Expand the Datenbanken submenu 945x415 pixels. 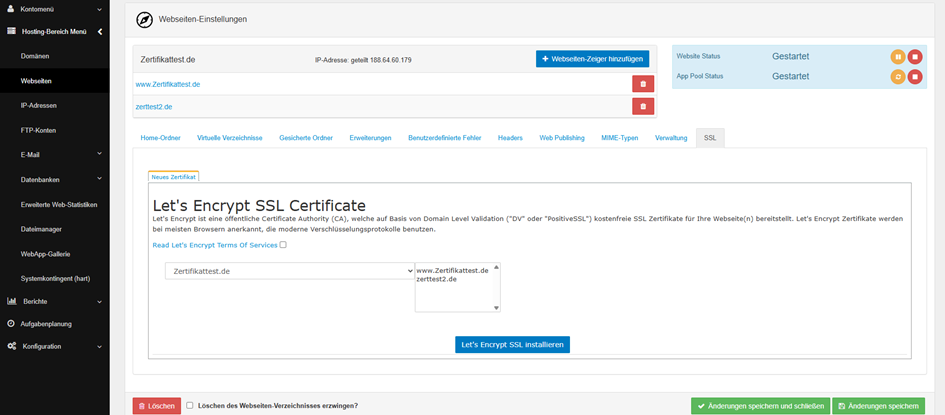tap(99, 179)
